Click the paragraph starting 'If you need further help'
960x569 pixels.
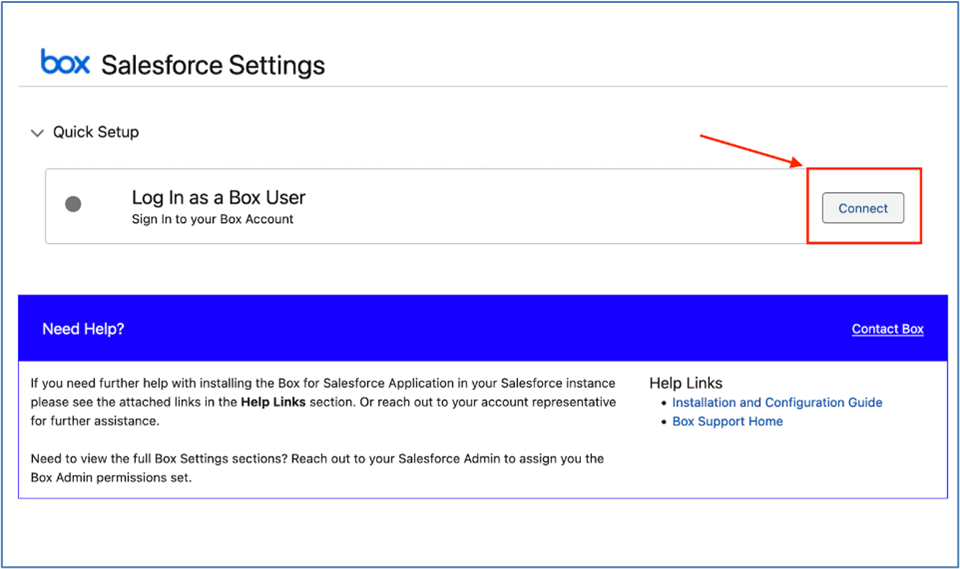323,402
